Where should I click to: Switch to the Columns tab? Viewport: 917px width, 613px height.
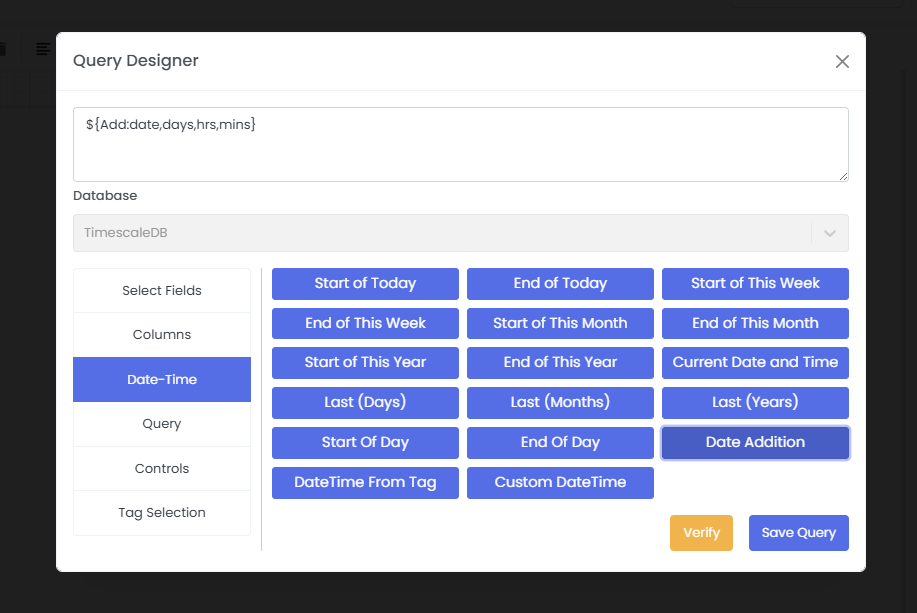click(162, 335)
